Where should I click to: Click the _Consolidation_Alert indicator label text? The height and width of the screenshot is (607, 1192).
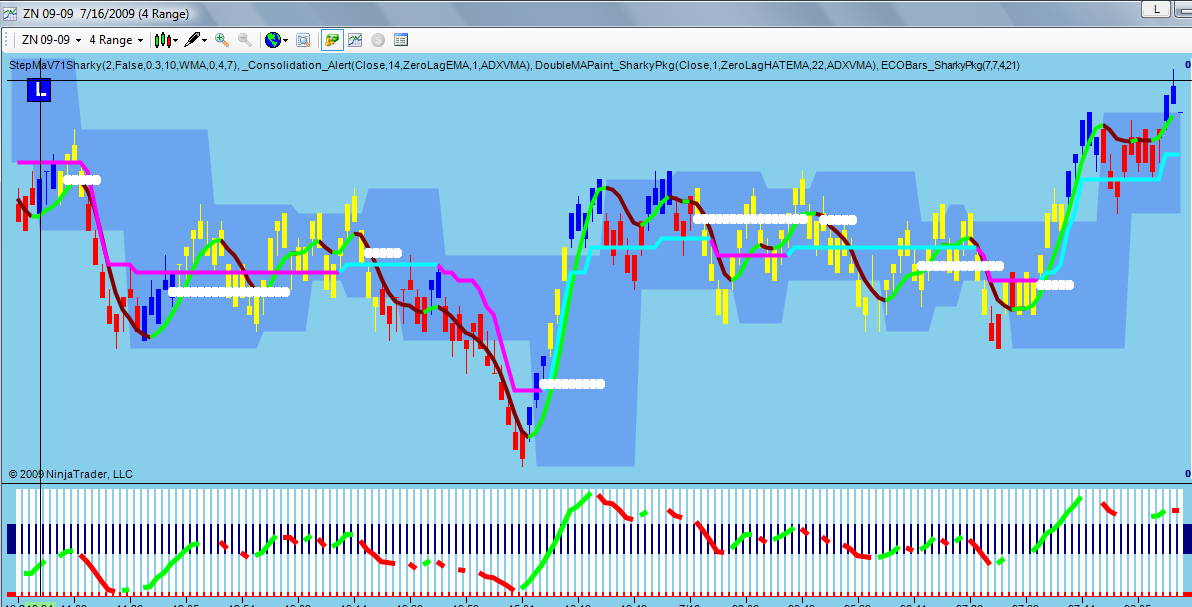pyautogui.click(x=386, y=66)
